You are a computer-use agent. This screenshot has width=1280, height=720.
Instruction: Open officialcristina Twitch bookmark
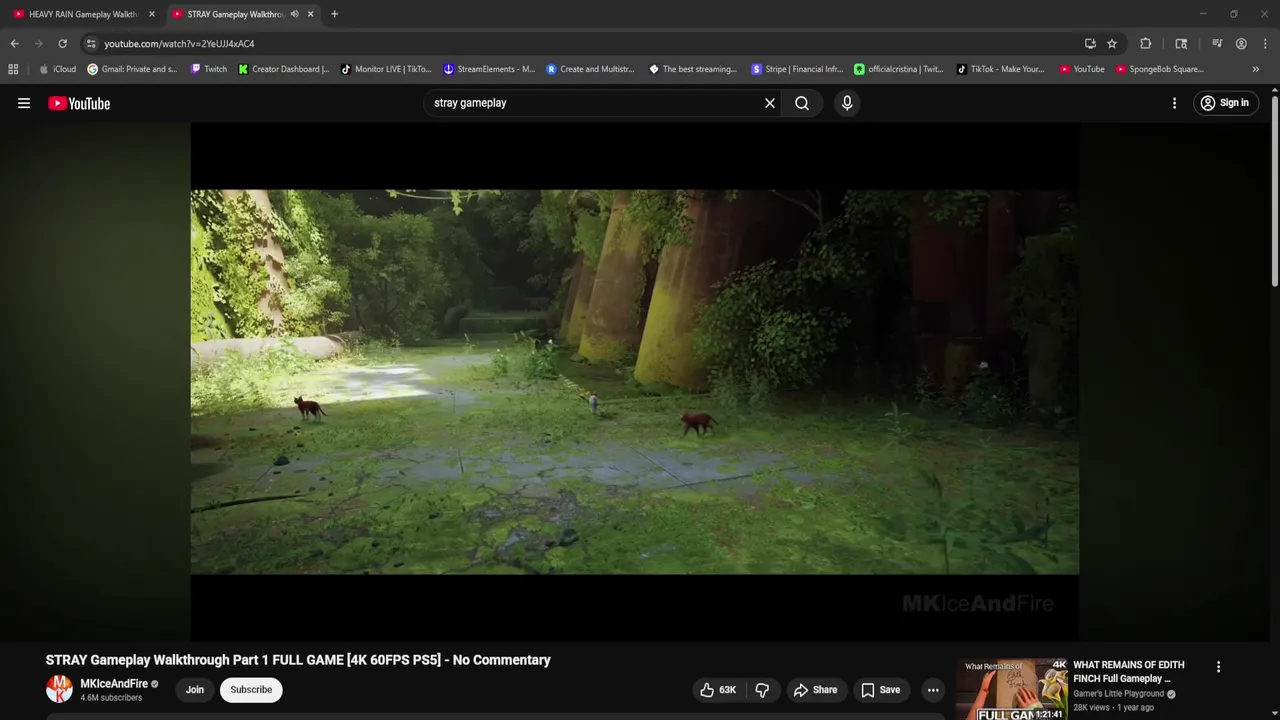point(898,69)
